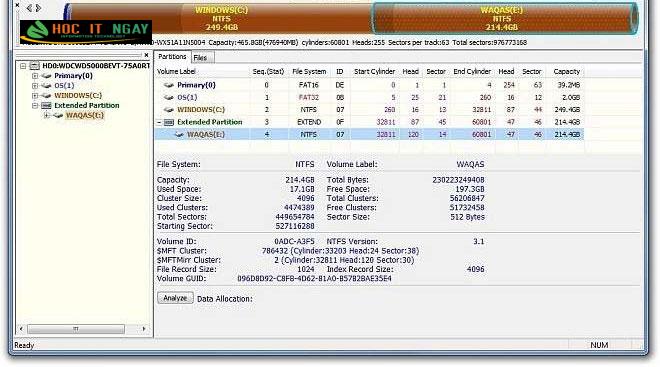
Task: Click the EXTEND file system cell
Action: pyautogui.click(x=309, y=122)
